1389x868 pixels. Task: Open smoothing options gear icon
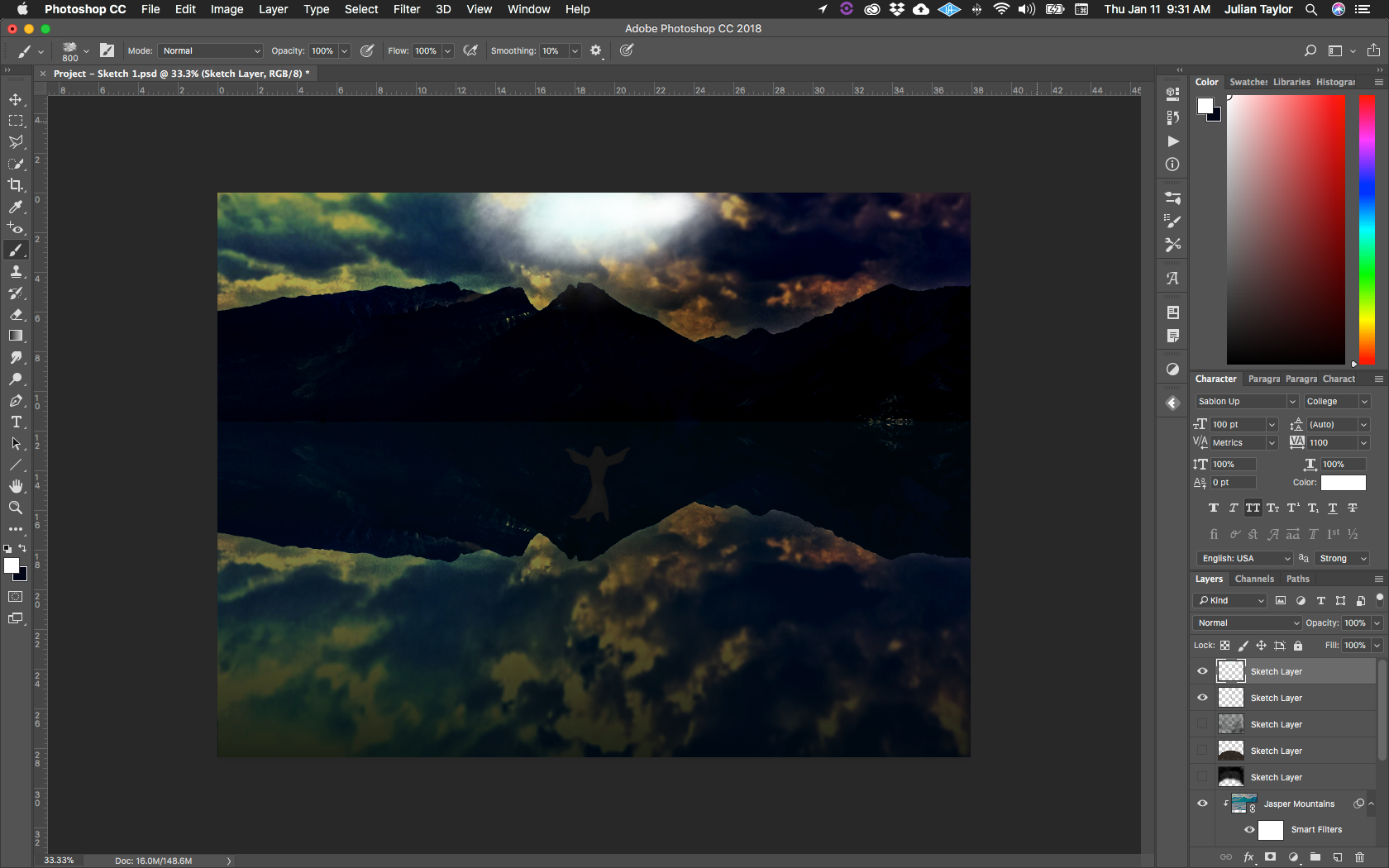coord(596,50)
